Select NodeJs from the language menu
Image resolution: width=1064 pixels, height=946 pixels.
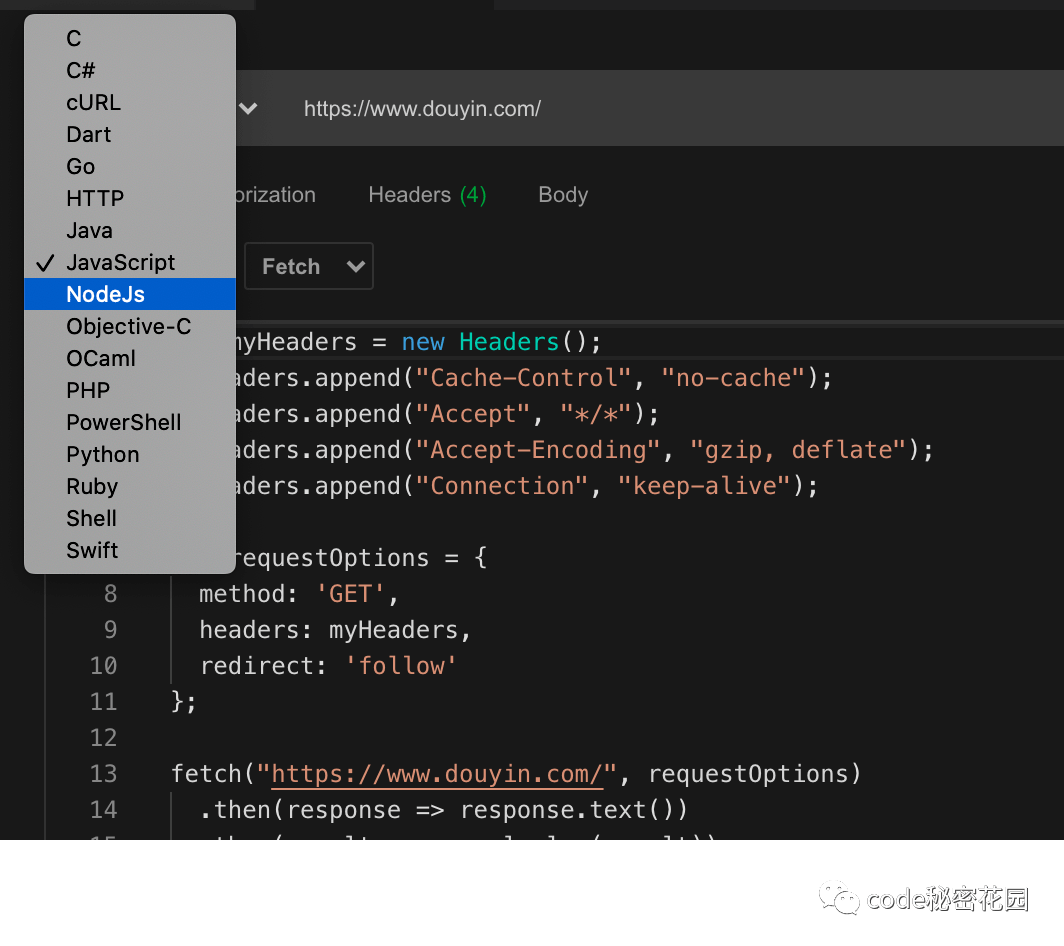tap(106, 294)
